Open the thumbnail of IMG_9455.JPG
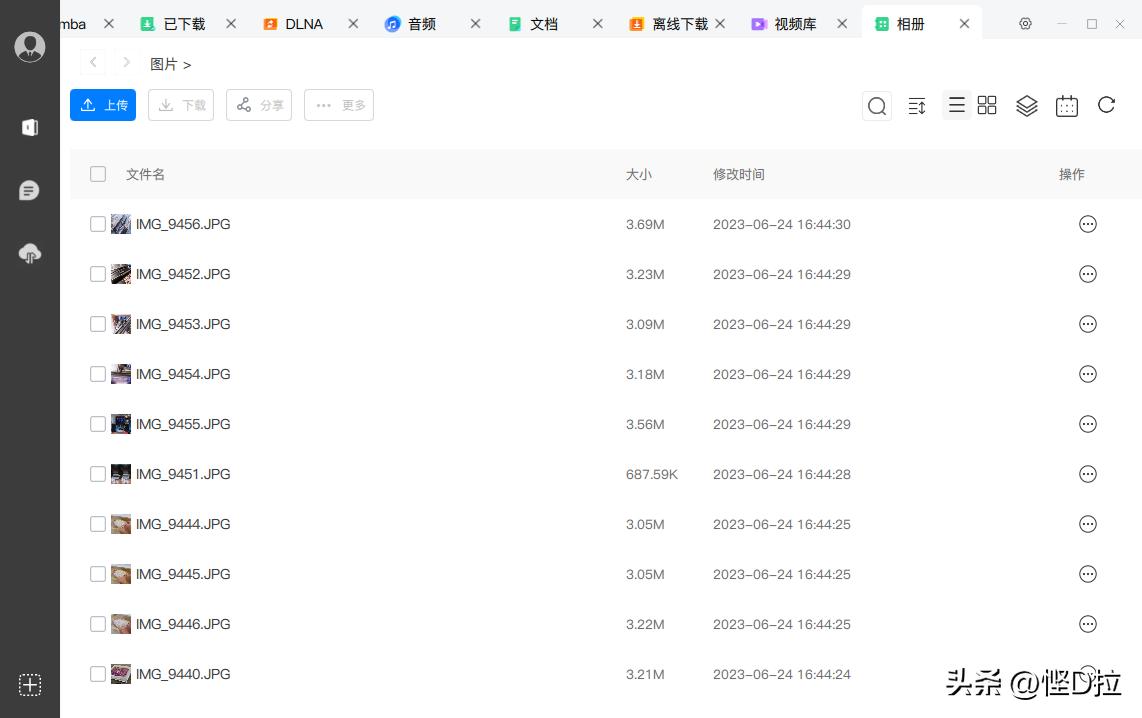This screenshot has height=718, width=1142. [120, 424]
